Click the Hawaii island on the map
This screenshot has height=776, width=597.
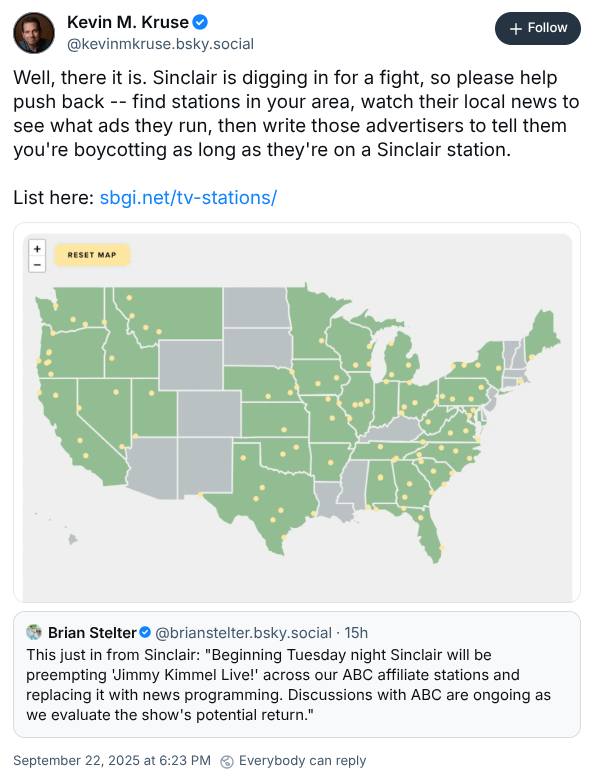(72, 539)
